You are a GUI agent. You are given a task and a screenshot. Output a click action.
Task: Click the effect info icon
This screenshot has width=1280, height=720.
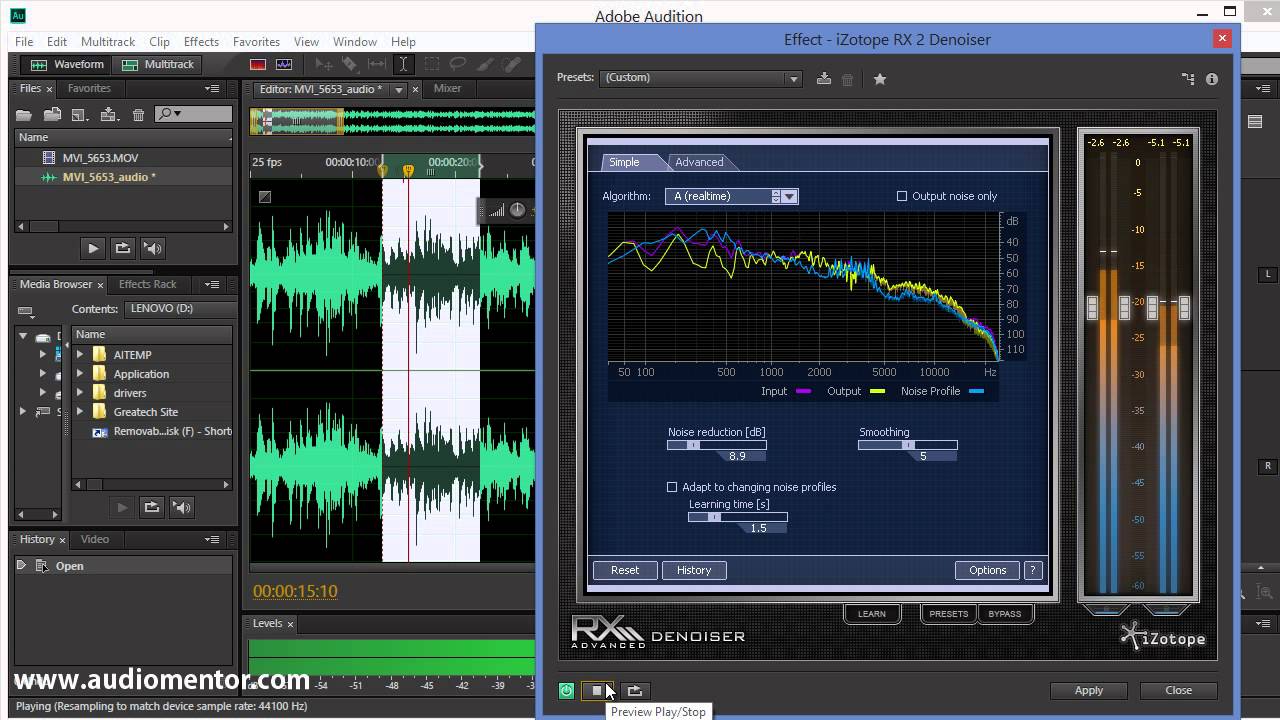(x=1212, y=79)
